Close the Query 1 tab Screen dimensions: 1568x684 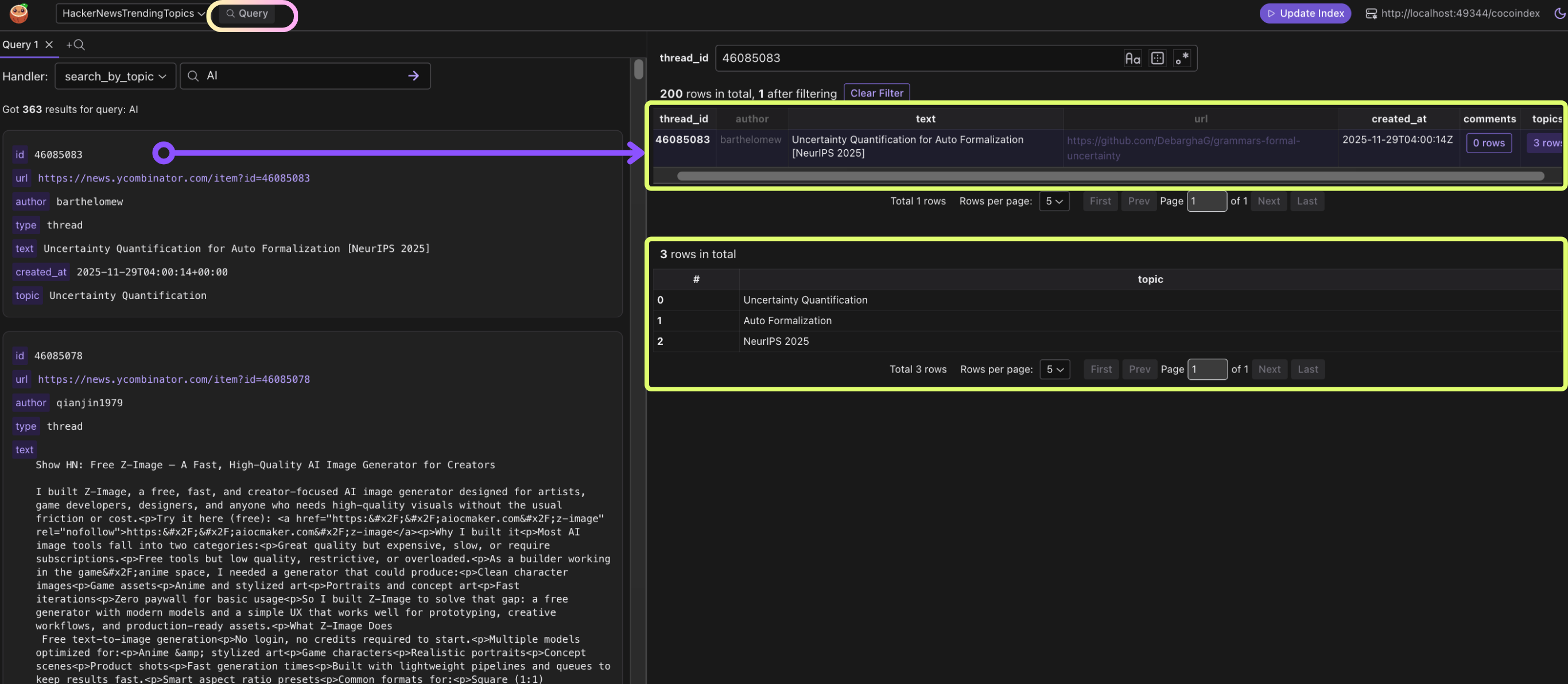(x=49, y=44)
